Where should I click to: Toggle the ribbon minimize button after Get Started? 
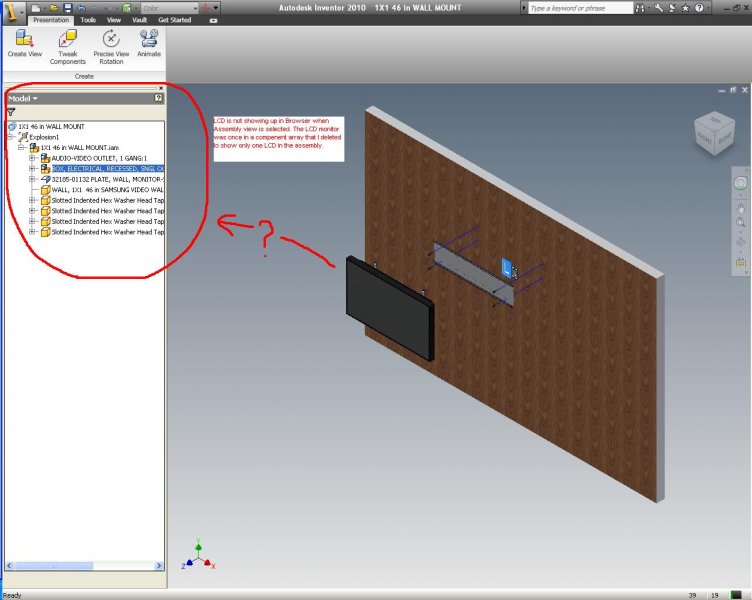[x=213, y=21]
